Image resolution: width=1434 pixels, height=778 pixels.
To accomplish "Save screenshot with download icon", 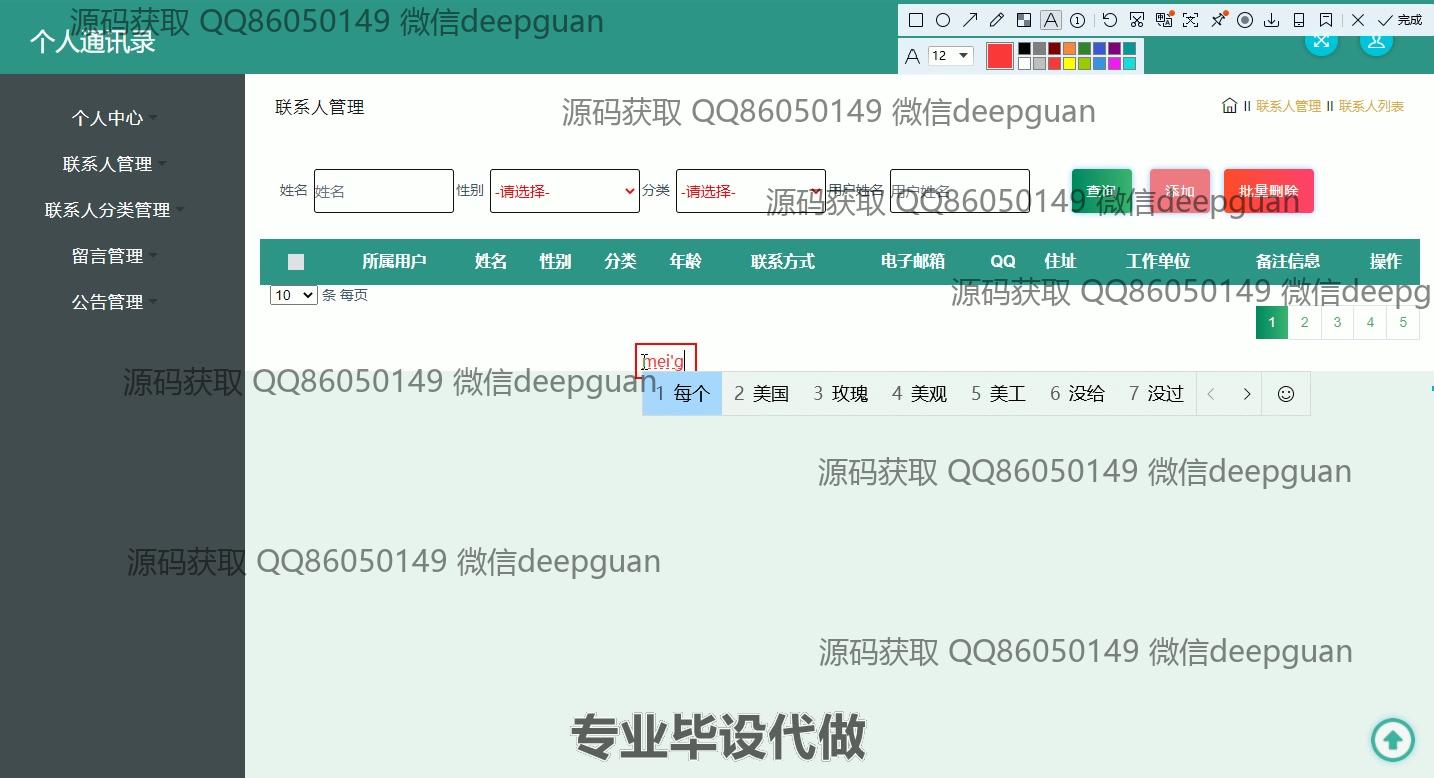I will point(1272,20).
